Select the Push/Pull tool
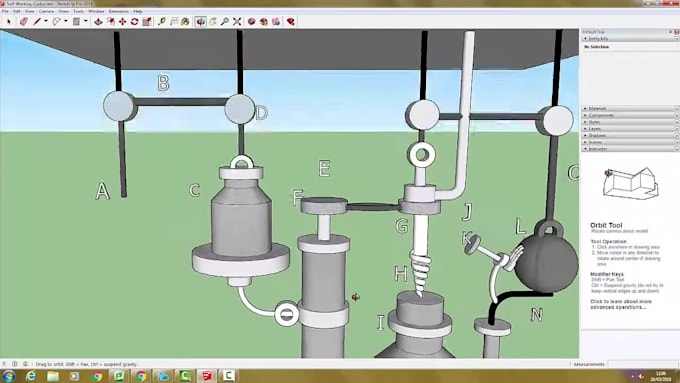 point(98,21)
